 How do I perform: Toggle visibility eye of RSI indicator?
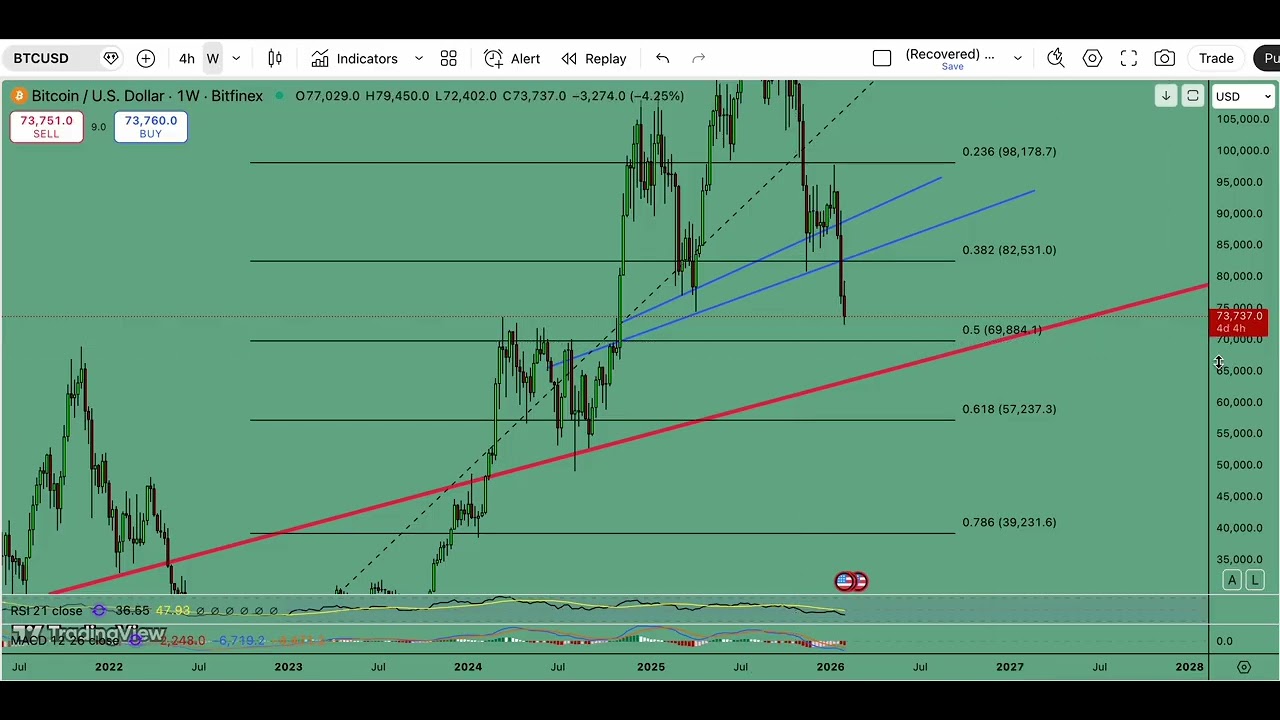[x=99, y=610]
